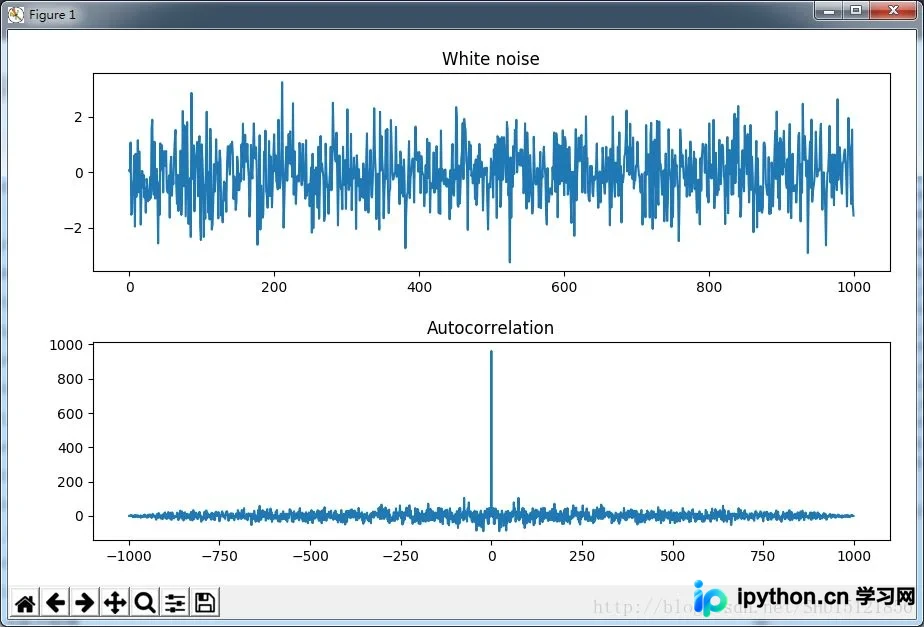The image size is (924, 627).
Task: Click the 'Autocorrelation' plot title
Action: click(490, 328)
